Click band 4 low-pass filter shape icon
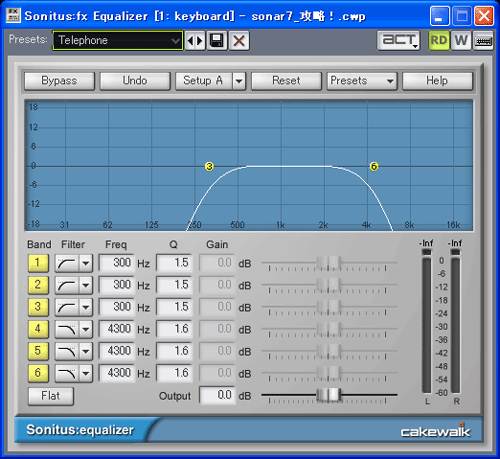Screen dimensions: 500x459 (x=67, y=329)
